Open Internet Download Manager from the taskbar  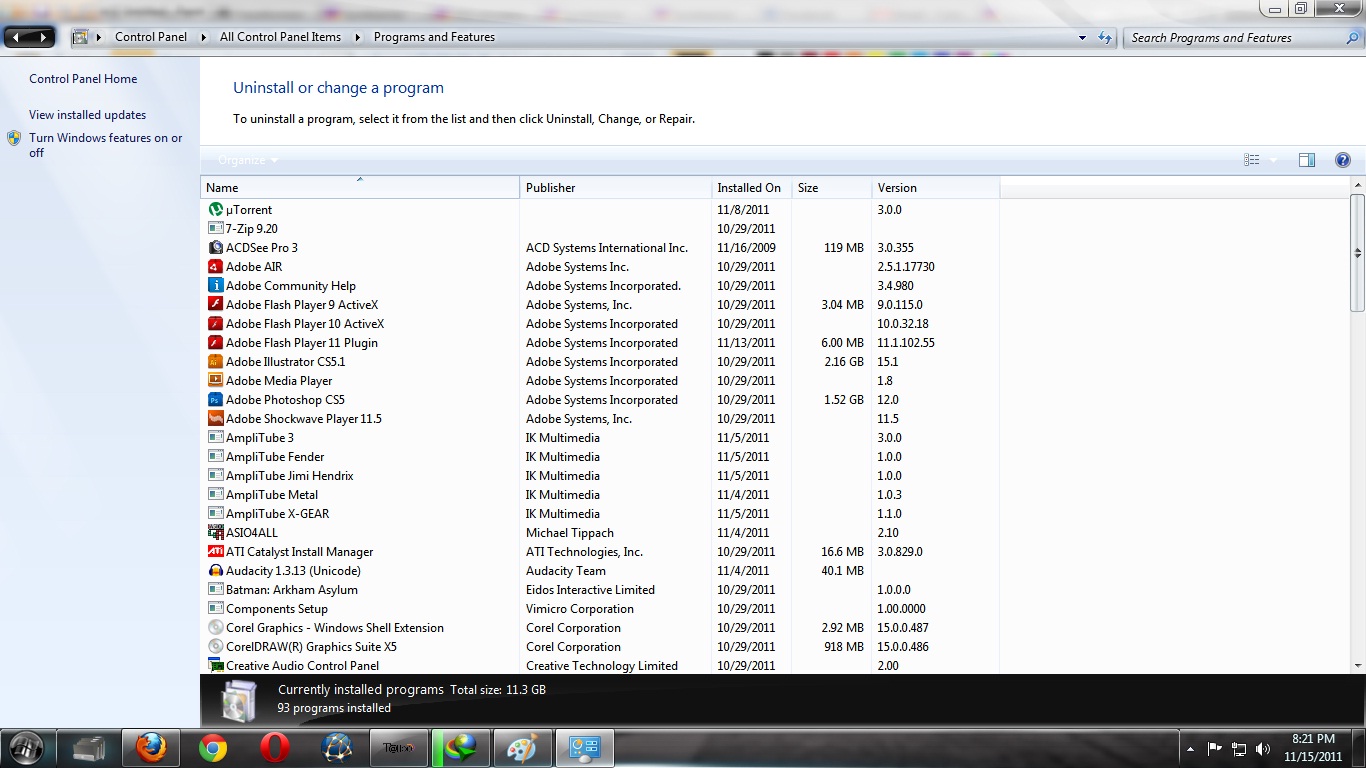pyautogui.click(x=460, y=747)
